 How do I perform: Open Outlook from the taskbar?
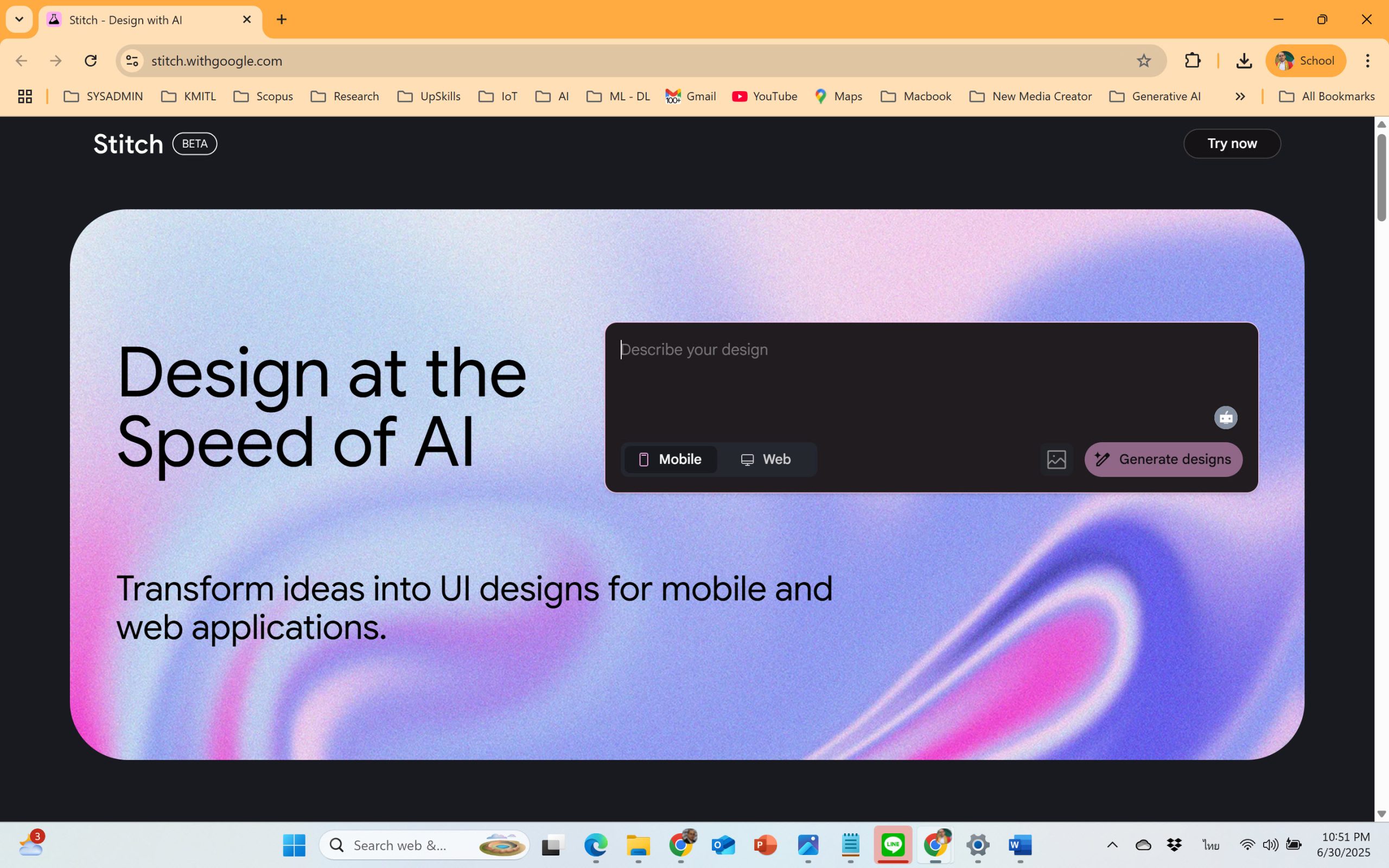[723, 845]
